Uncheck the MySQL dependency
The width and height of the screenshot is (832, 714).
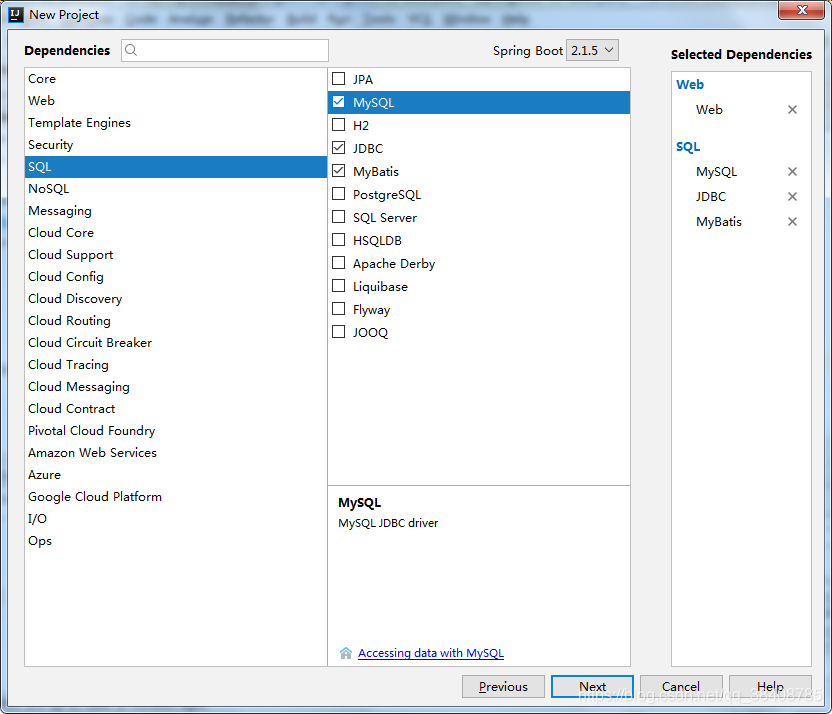tap(339, 101)
